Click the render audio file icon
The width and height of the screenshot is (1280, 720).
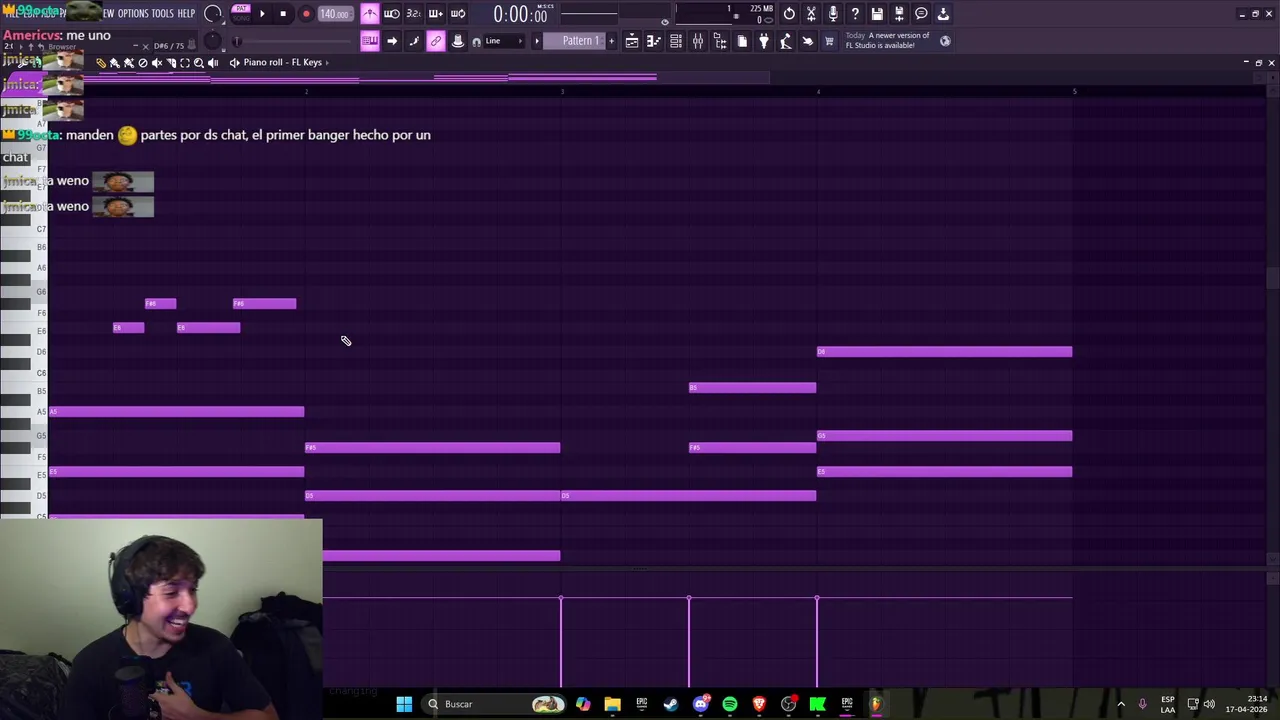[899, 14]
